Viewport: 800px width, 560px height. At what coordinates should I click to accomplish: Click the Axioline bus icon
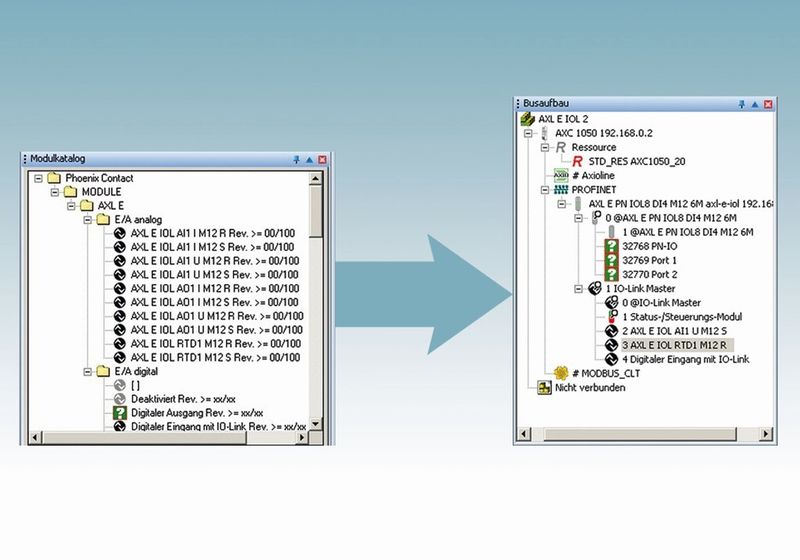point(561,175)
